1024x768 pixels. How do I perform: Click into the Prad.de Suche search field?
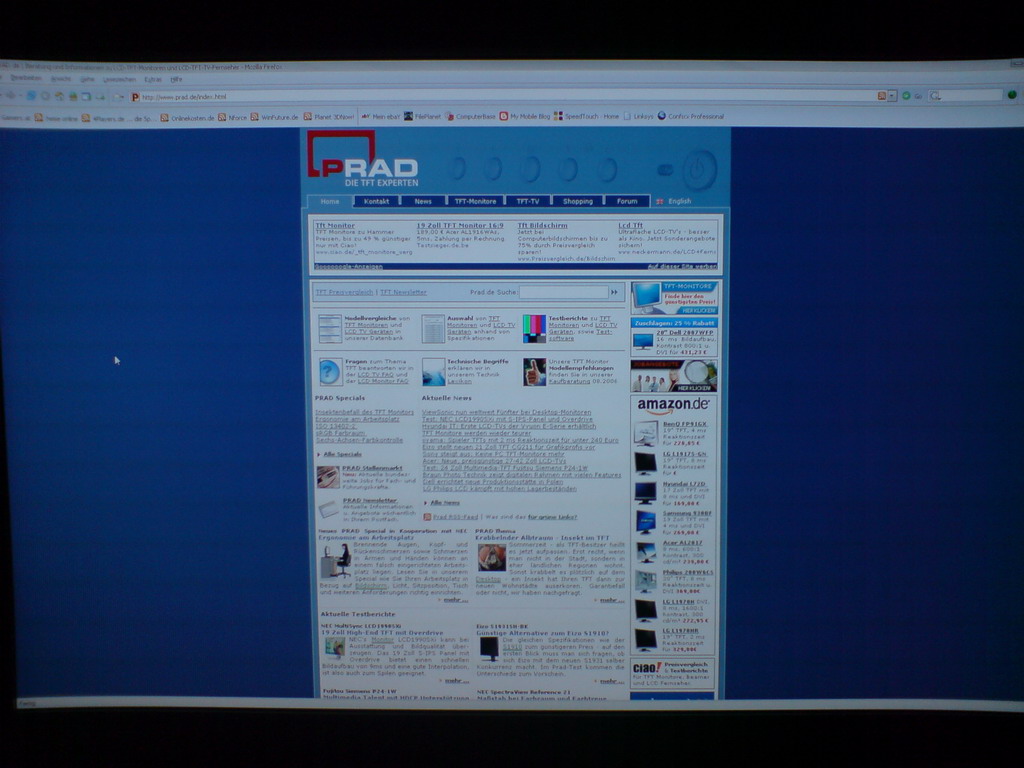coord(563,292)
